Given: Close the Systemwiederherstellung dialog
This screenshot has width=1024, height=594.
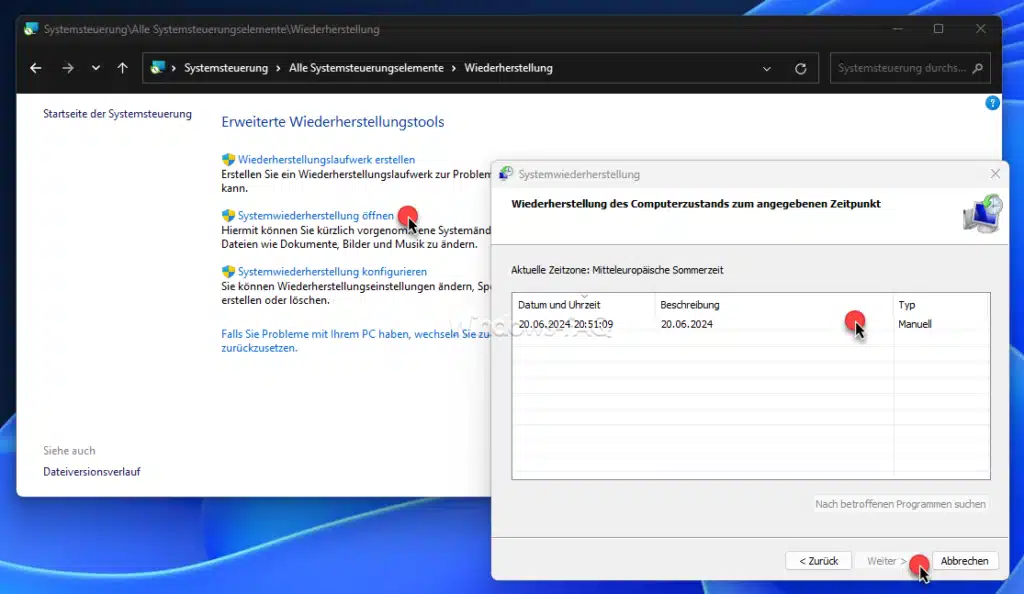Looking at the screenshot, I should [x=995, y=174].
